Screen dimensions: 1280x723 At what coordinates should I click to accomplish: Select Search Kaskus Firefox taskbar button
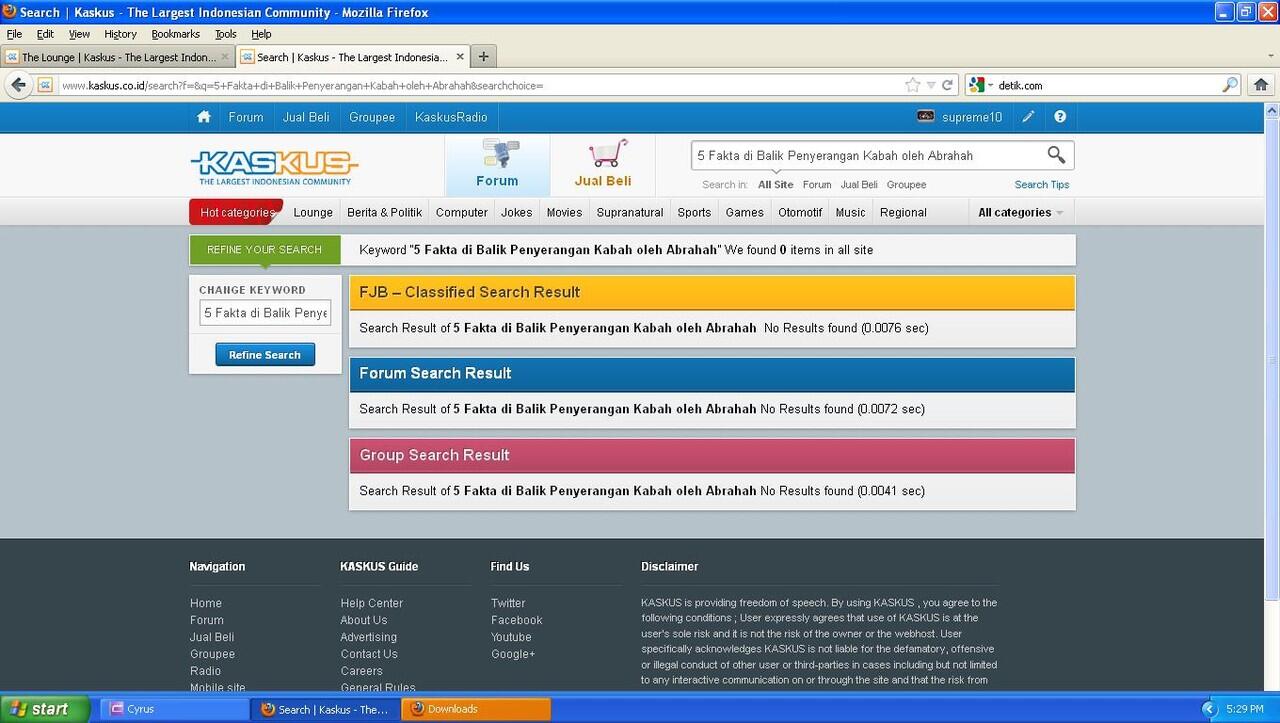pos(325,709)
